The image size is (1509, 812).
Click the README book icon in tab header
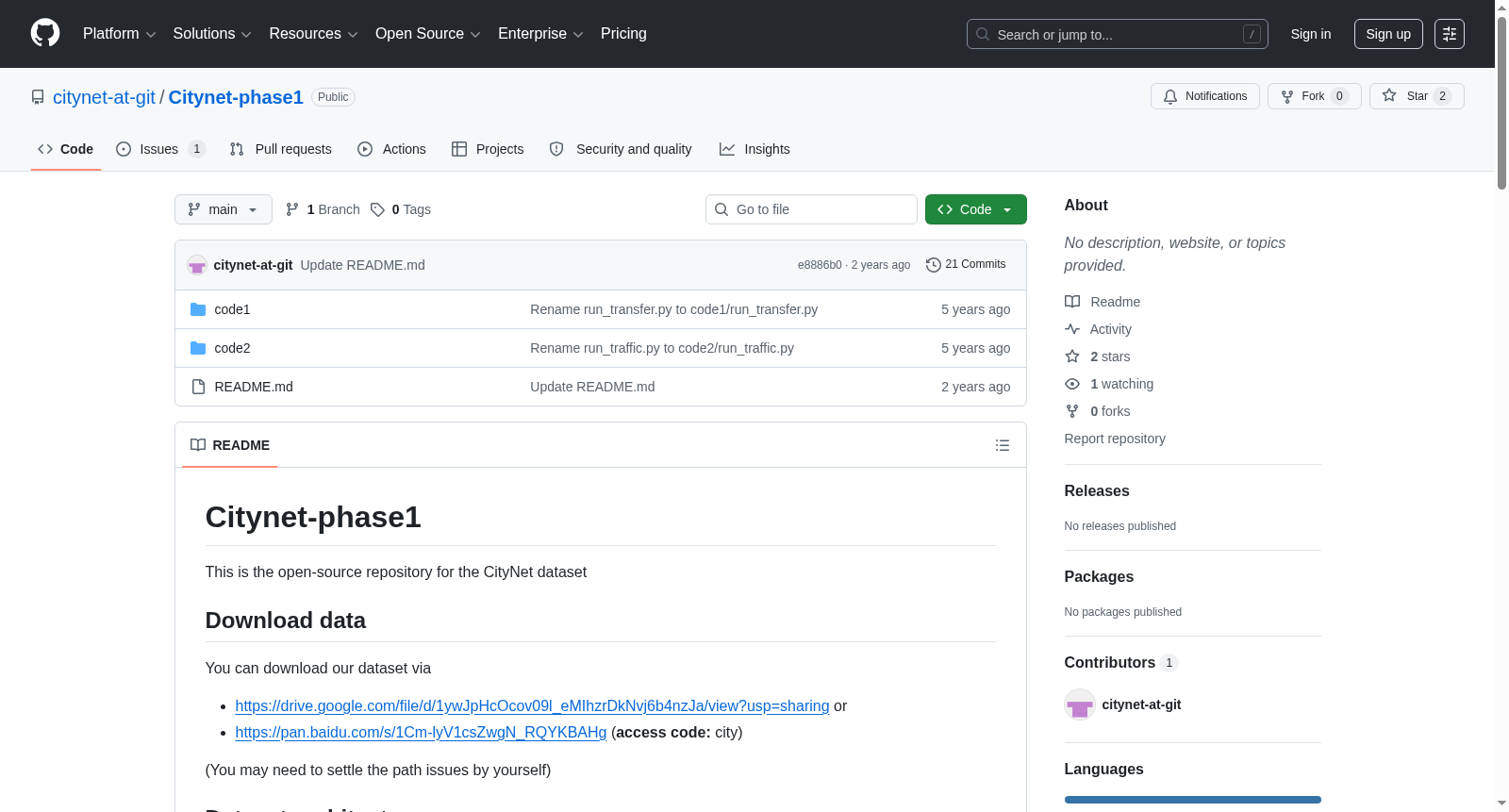point(198,445)
